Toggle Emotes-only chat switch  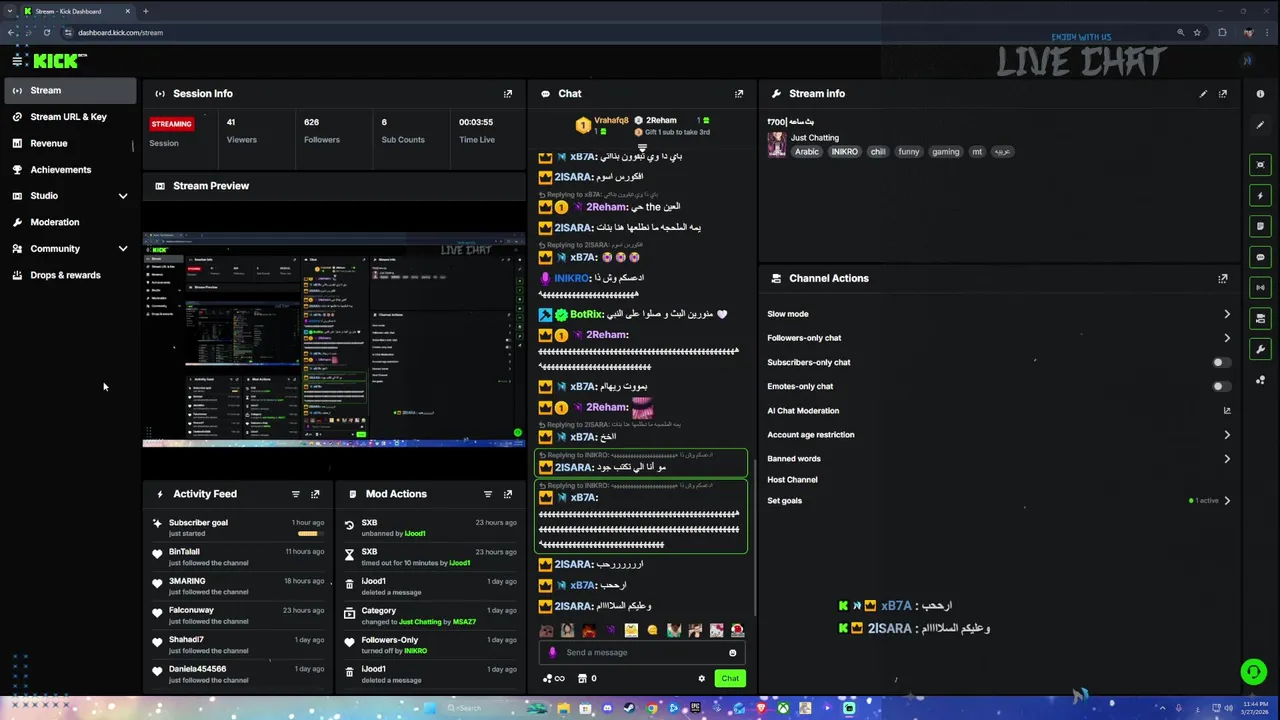point(1220,386)
